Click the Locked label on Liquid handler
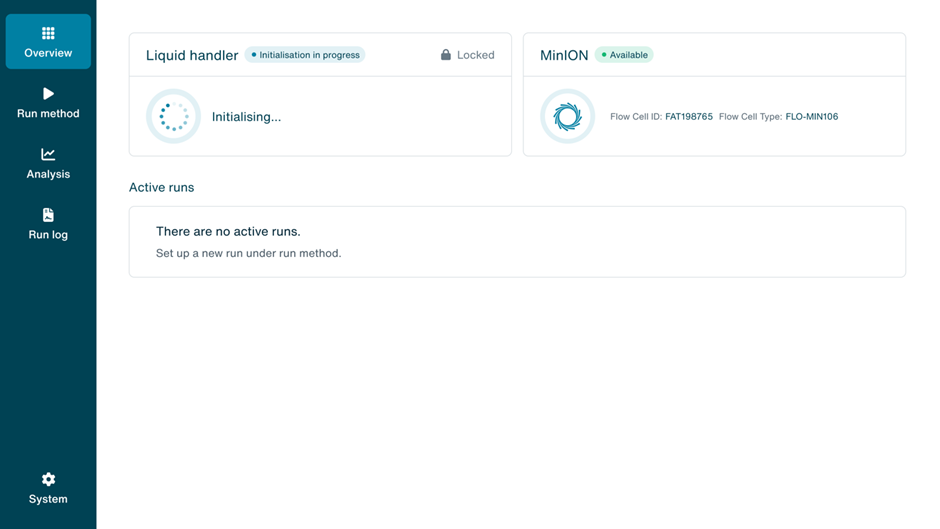The width and height of the screenshot is (940, 529). coord(475,55)
